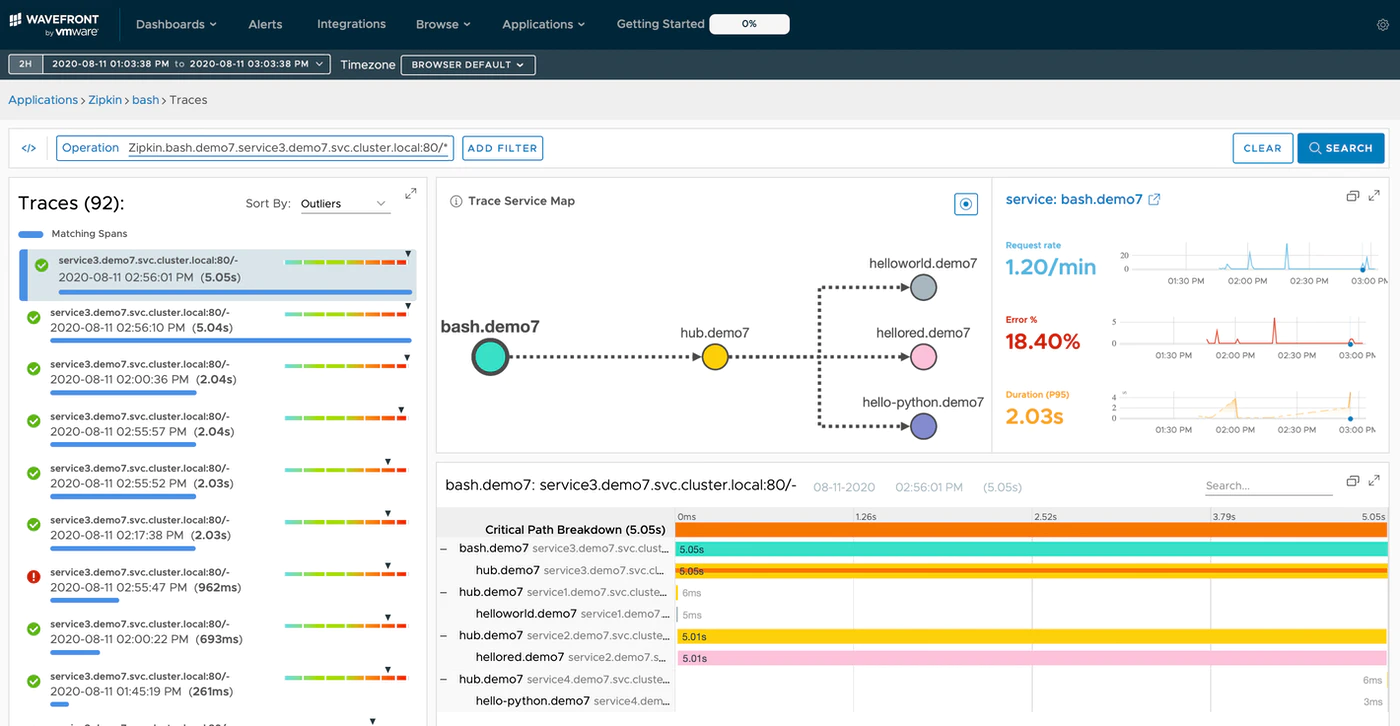Screen dimensions: 1400x726
Task: Open bash.demo7 service external link icon
Action: click(1154, 199)
